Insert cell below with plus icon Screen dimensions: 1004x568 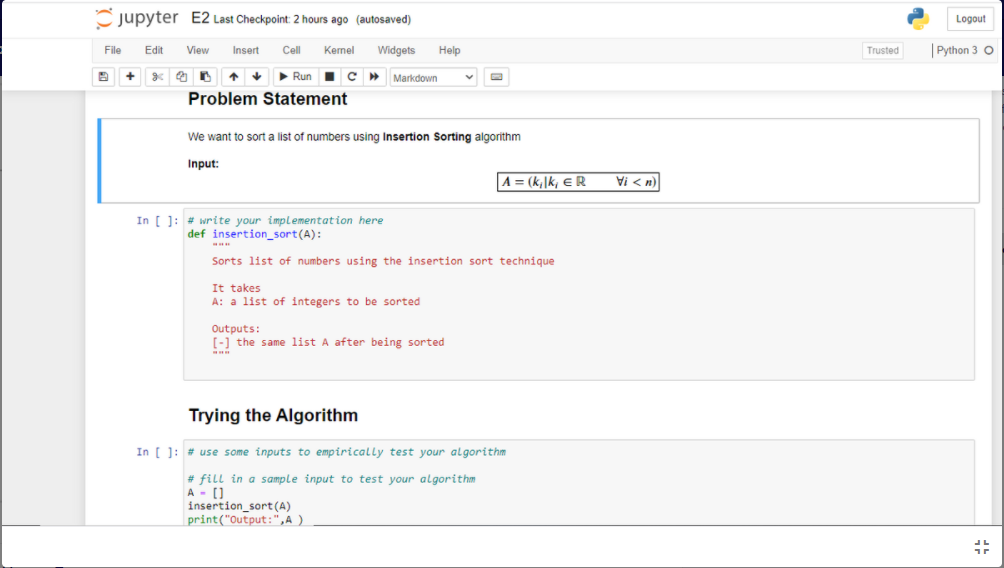tap(130, 77)
